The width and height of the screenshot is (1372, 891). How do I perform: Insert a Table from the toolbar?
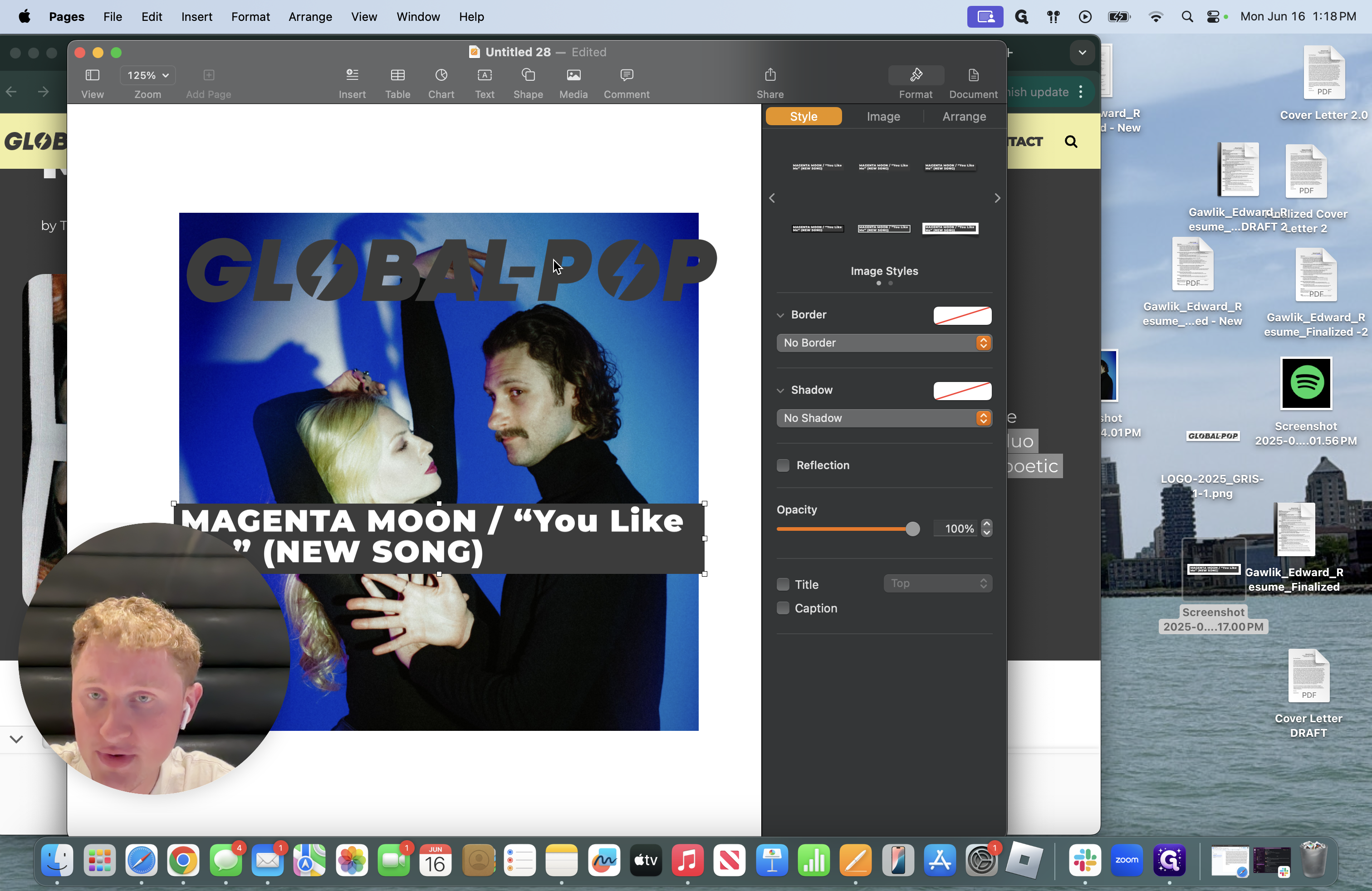[x=398, y=75]
